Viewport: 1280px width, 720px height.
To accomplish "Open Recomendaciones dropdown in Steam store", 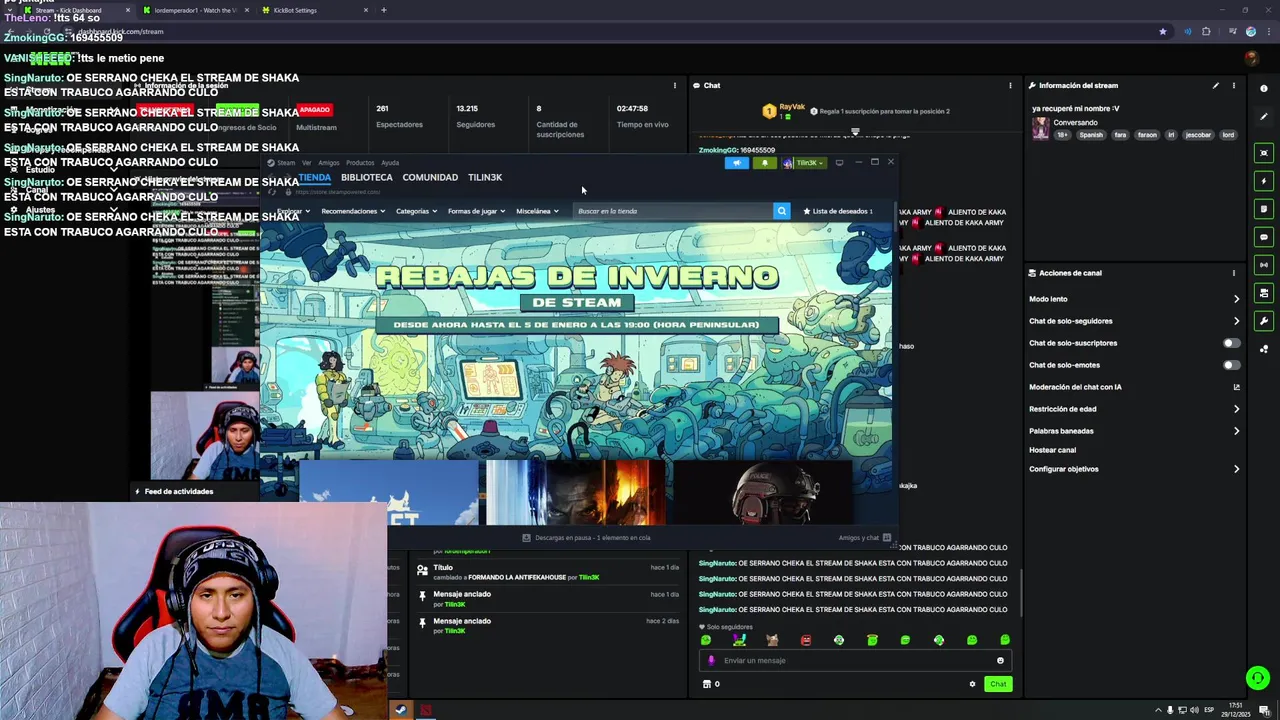I will coord(353,211).
